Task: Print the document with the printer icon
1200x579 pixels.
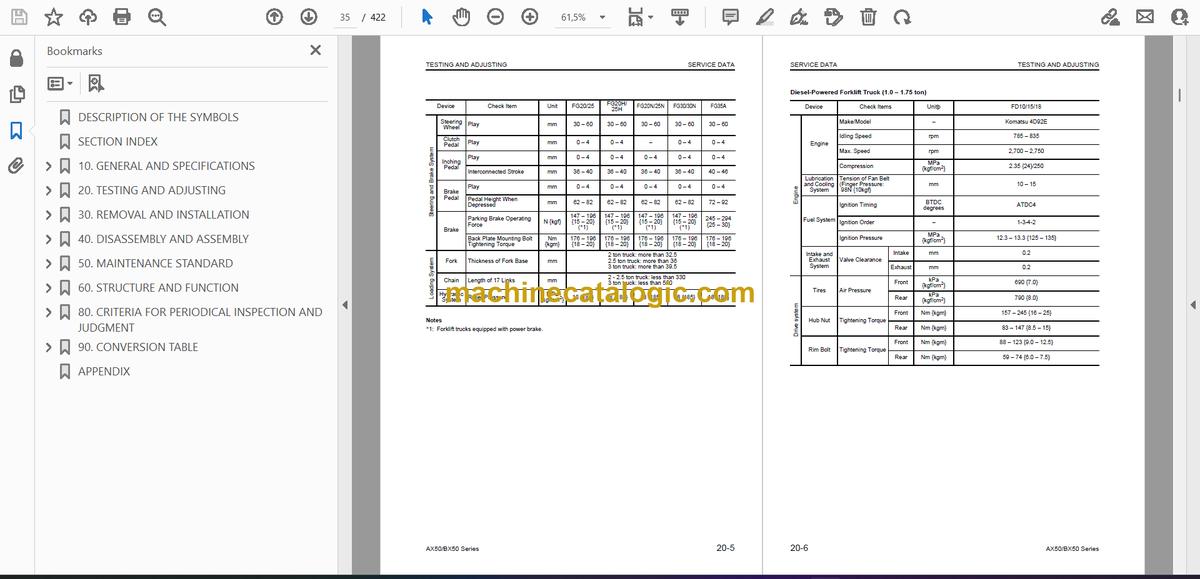Action: pos(122,17)
